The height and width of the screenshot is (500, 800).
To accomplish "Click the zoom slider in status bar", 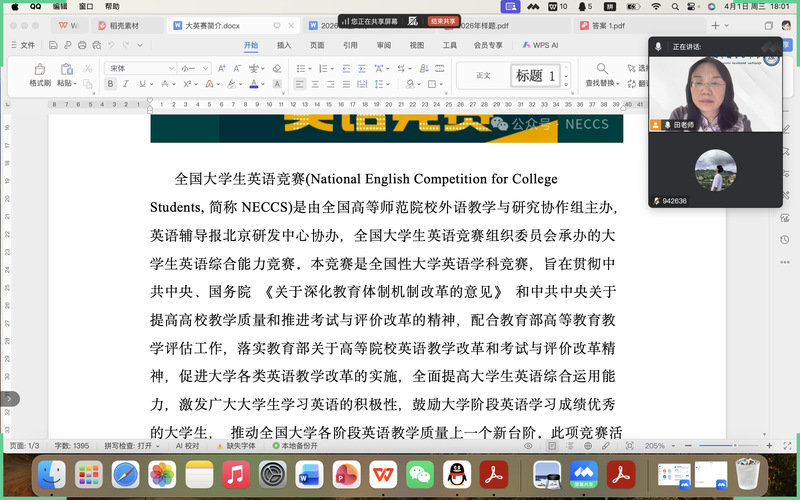I will [728, 446].
